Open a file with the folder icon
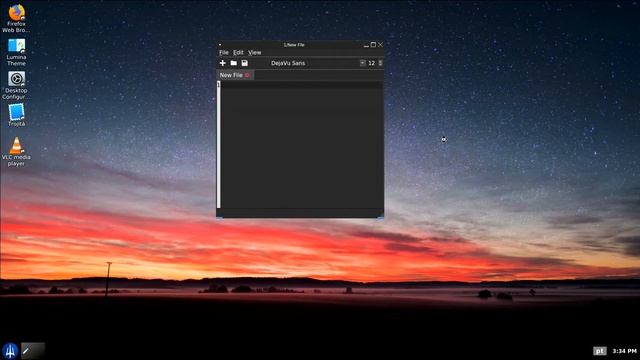 233,63
